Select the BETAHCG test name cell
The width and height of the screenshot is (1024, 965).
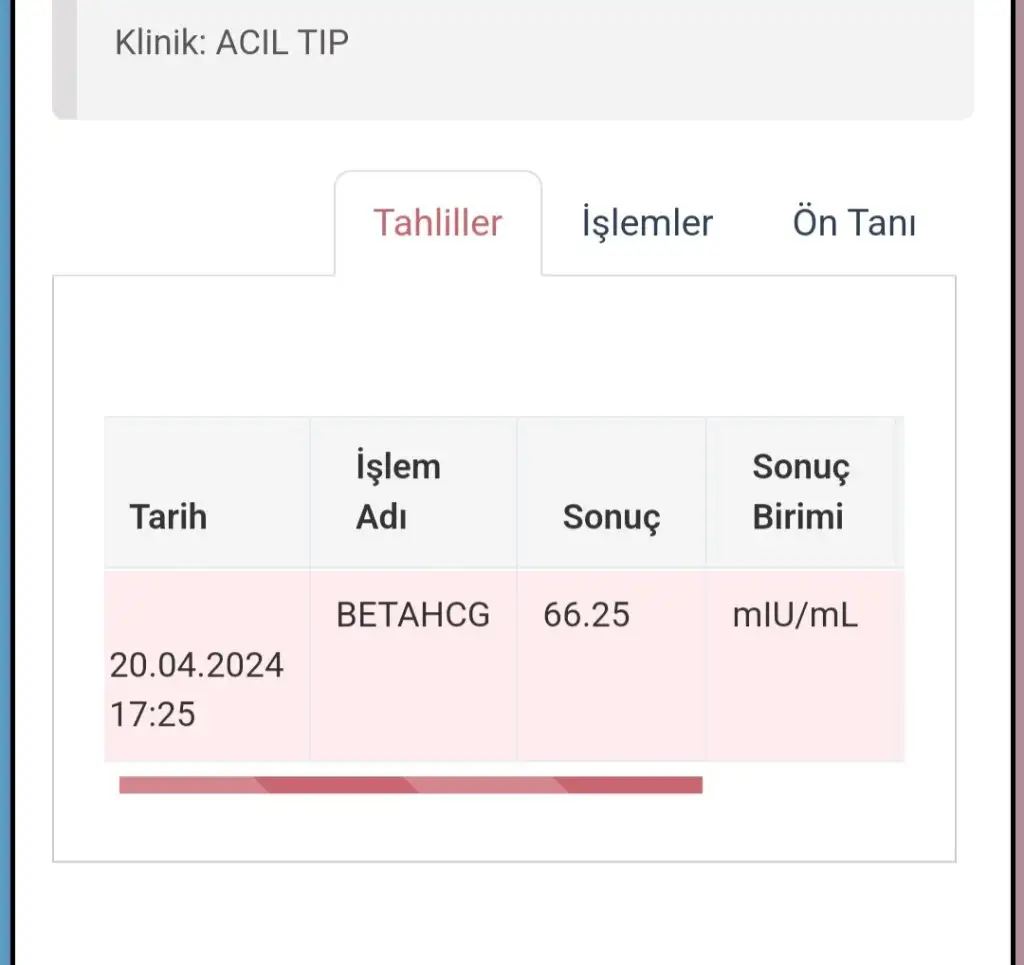click(x=413, y=615)
